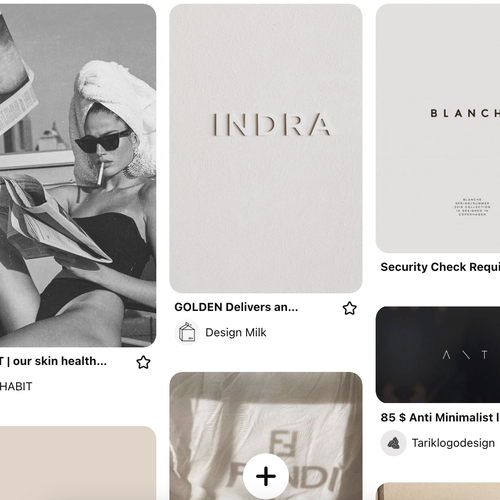Click the small BLANCHE collection text block
The image size is (500, 500).
tap(472, 207)
